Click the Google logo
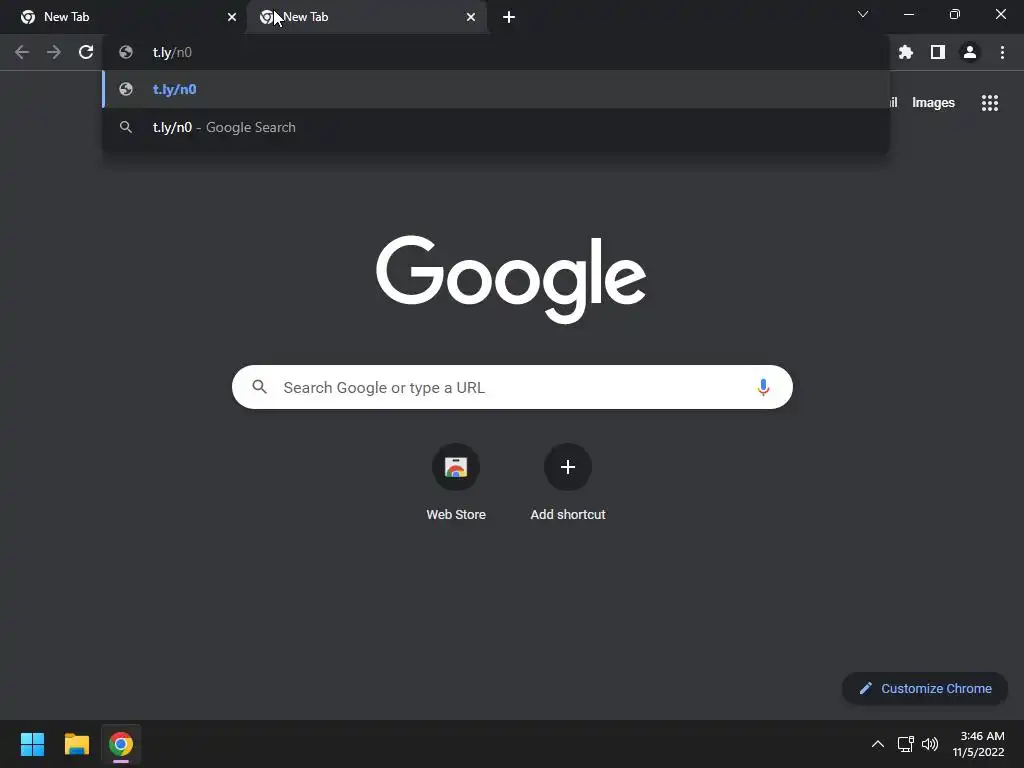 coord(511,279)
